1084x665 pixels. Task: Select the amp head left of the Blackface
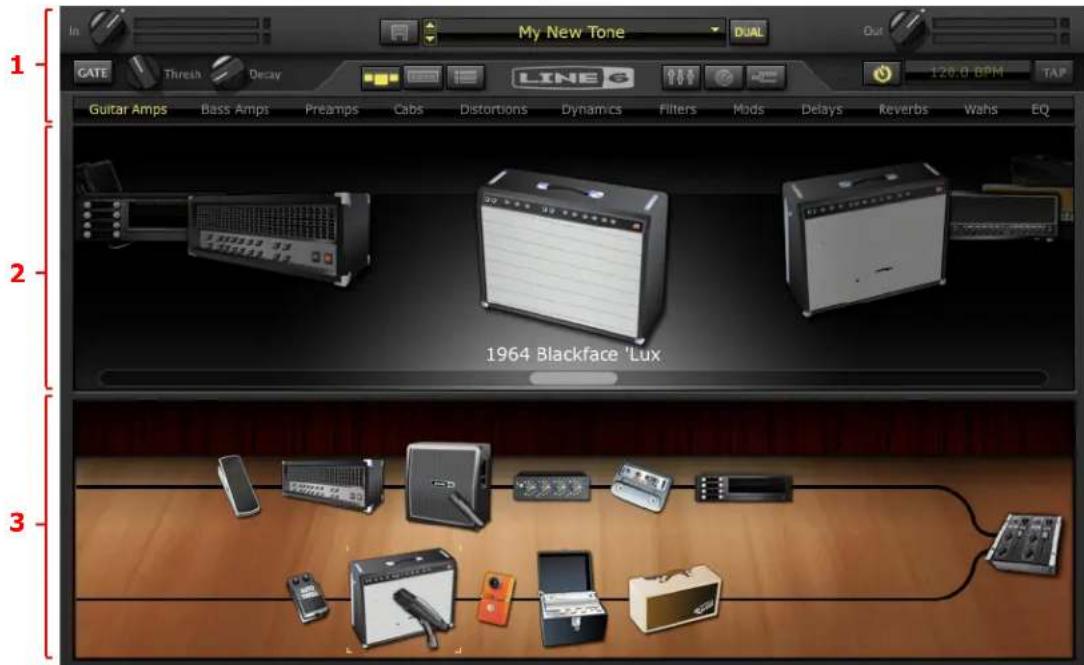[x=278, y=238]
